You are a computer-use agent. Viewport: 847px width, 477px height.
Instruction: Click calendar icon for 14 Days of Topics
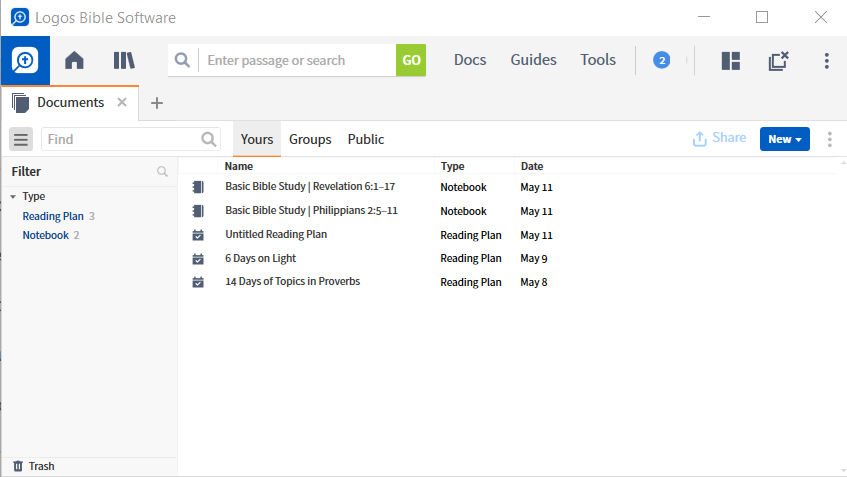(x=198, y=282)
